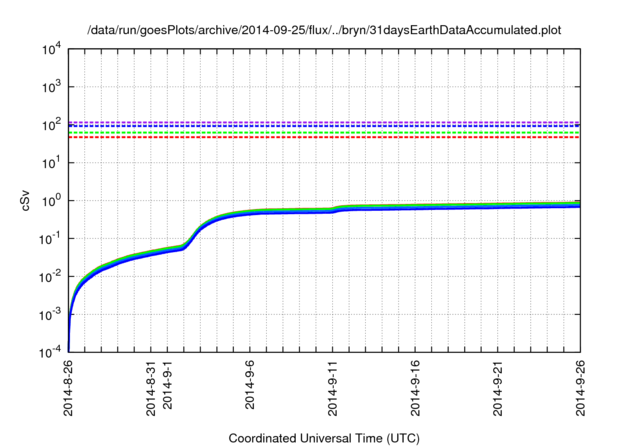Viewport: 640px width, 448px height.
Task: Click the purple dashed threshold line
Action: pos(324,122)
